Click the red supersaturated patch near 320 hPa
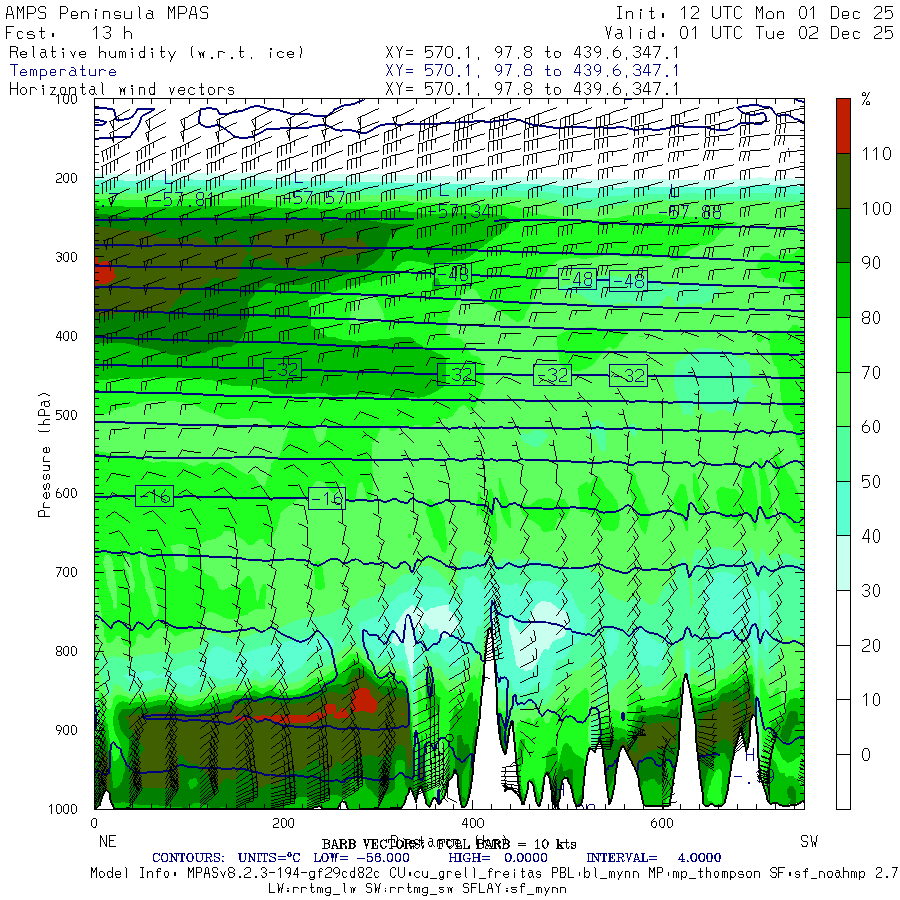900x900 pixels. (x=104, y=272)
